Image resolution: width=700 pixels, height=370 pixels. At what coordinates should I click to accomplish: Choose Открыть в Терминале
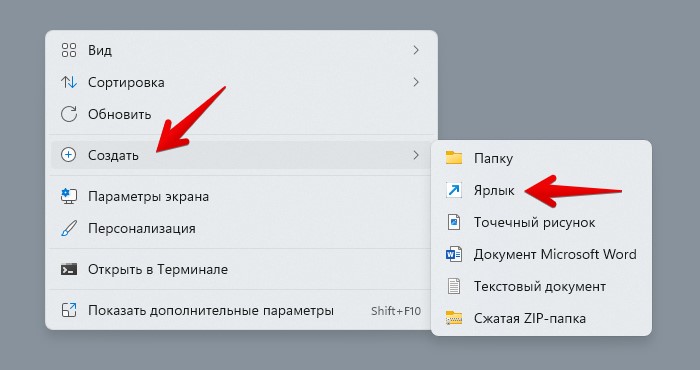tap(241, 270)
